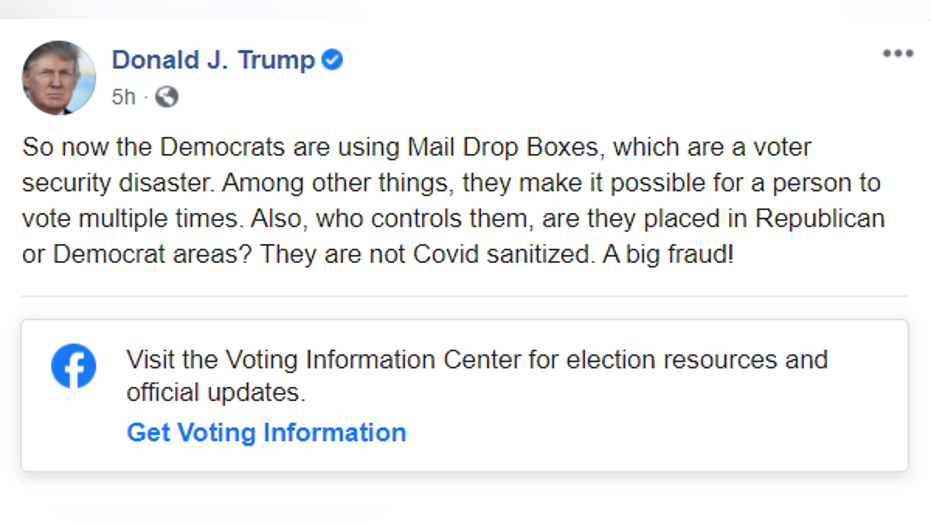Click the divider line below the post text
Screen dimensions: 931x523
point(465,296)
